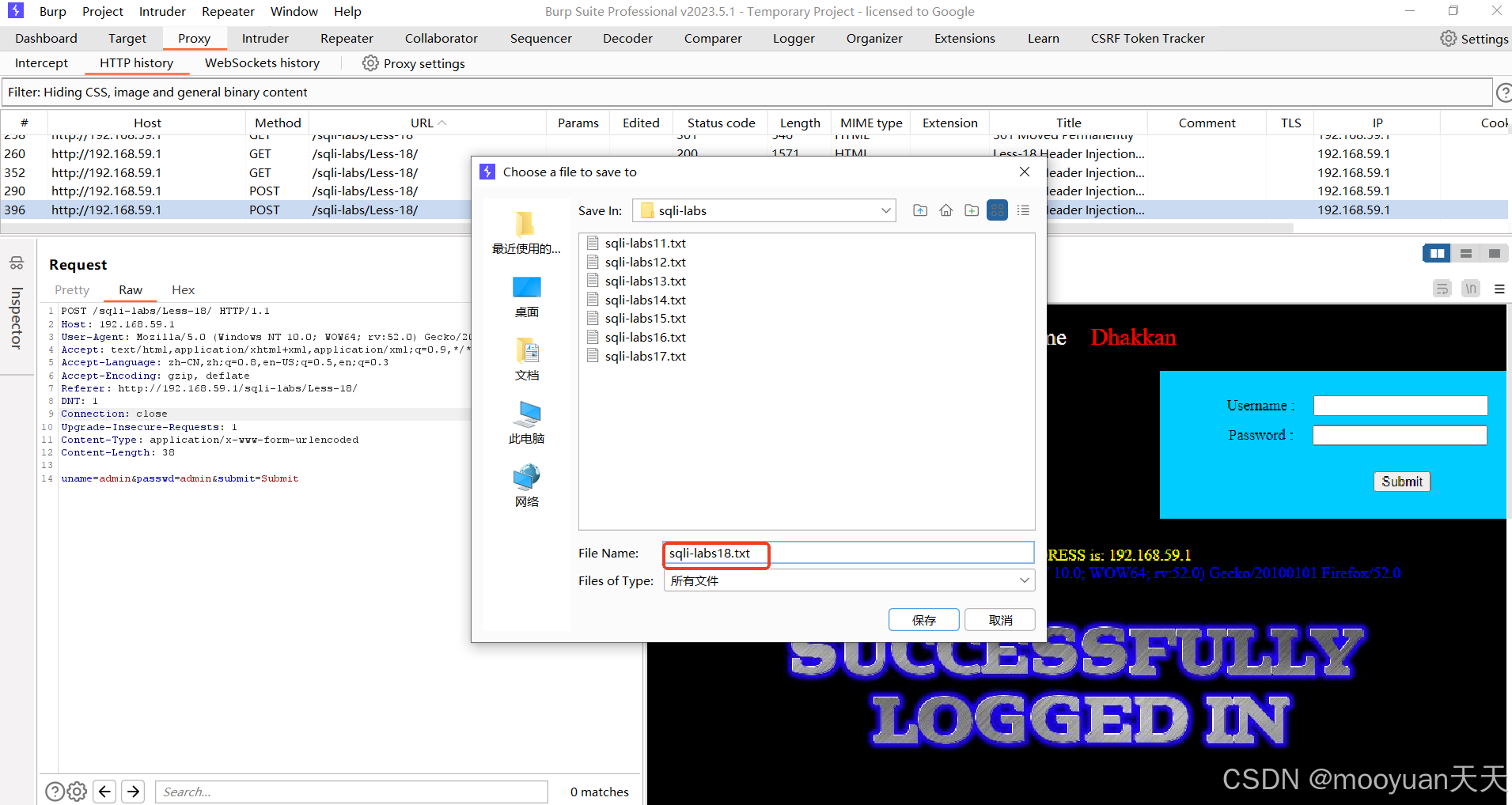Switch request view to Pretty

coord(72,289)
